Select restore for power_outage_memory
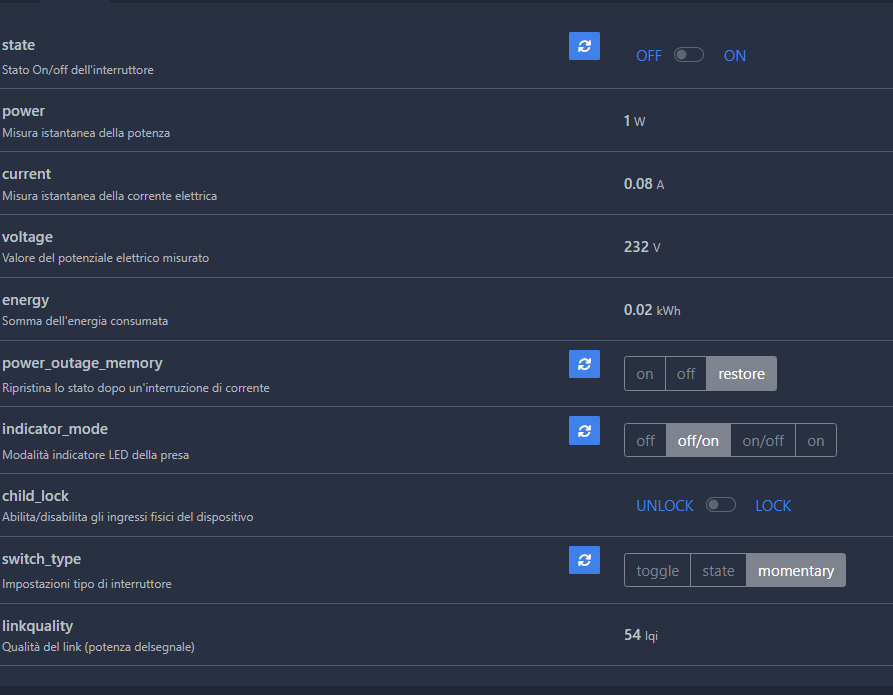This screenshot has width=893, height=695. pos(741,373)
